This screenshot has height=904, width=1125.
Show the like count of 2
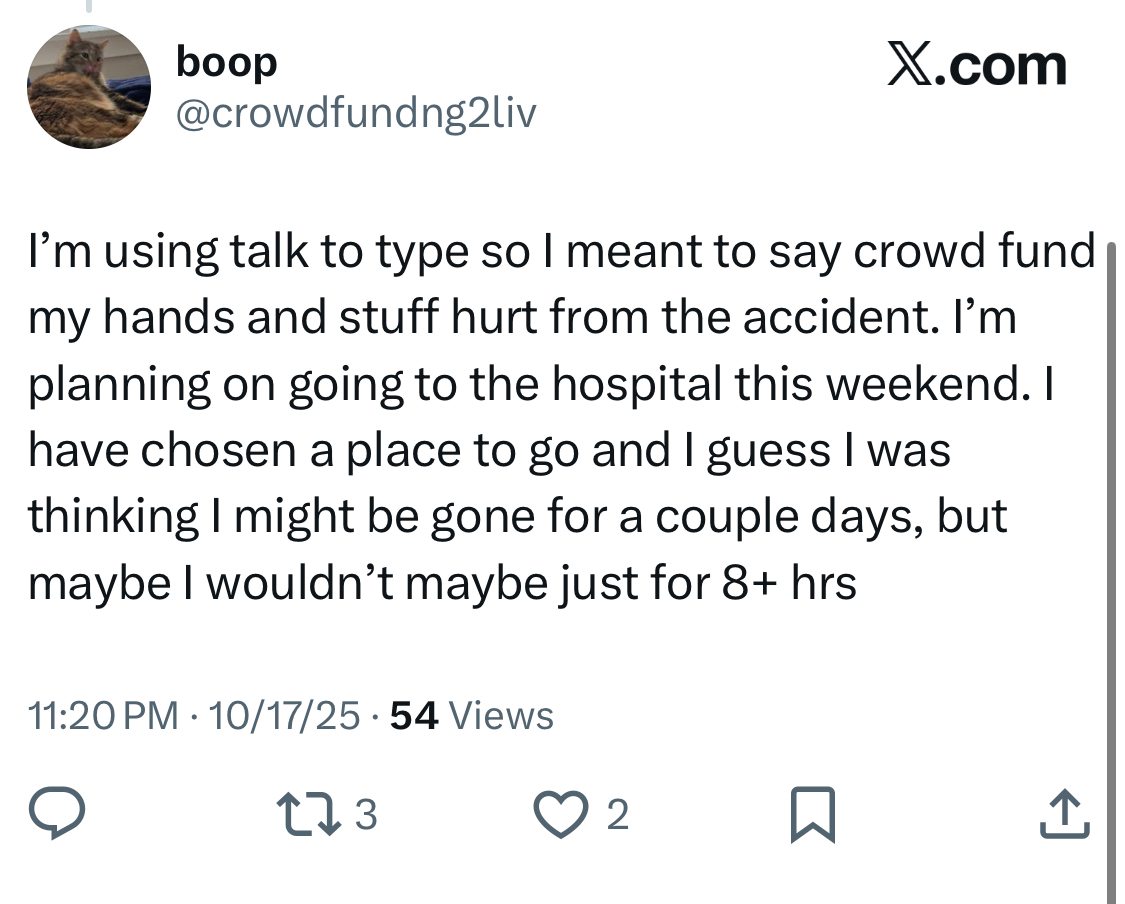click(618, 815)
